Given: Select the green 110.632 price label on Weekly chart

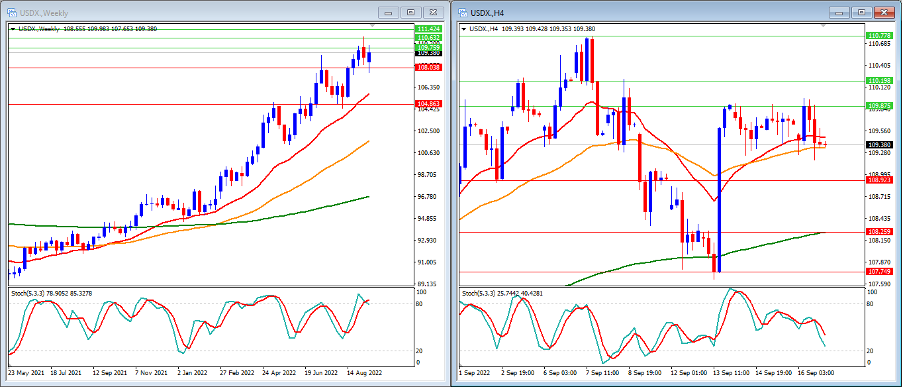Looking at the screenshot, I should coord(428,38).
